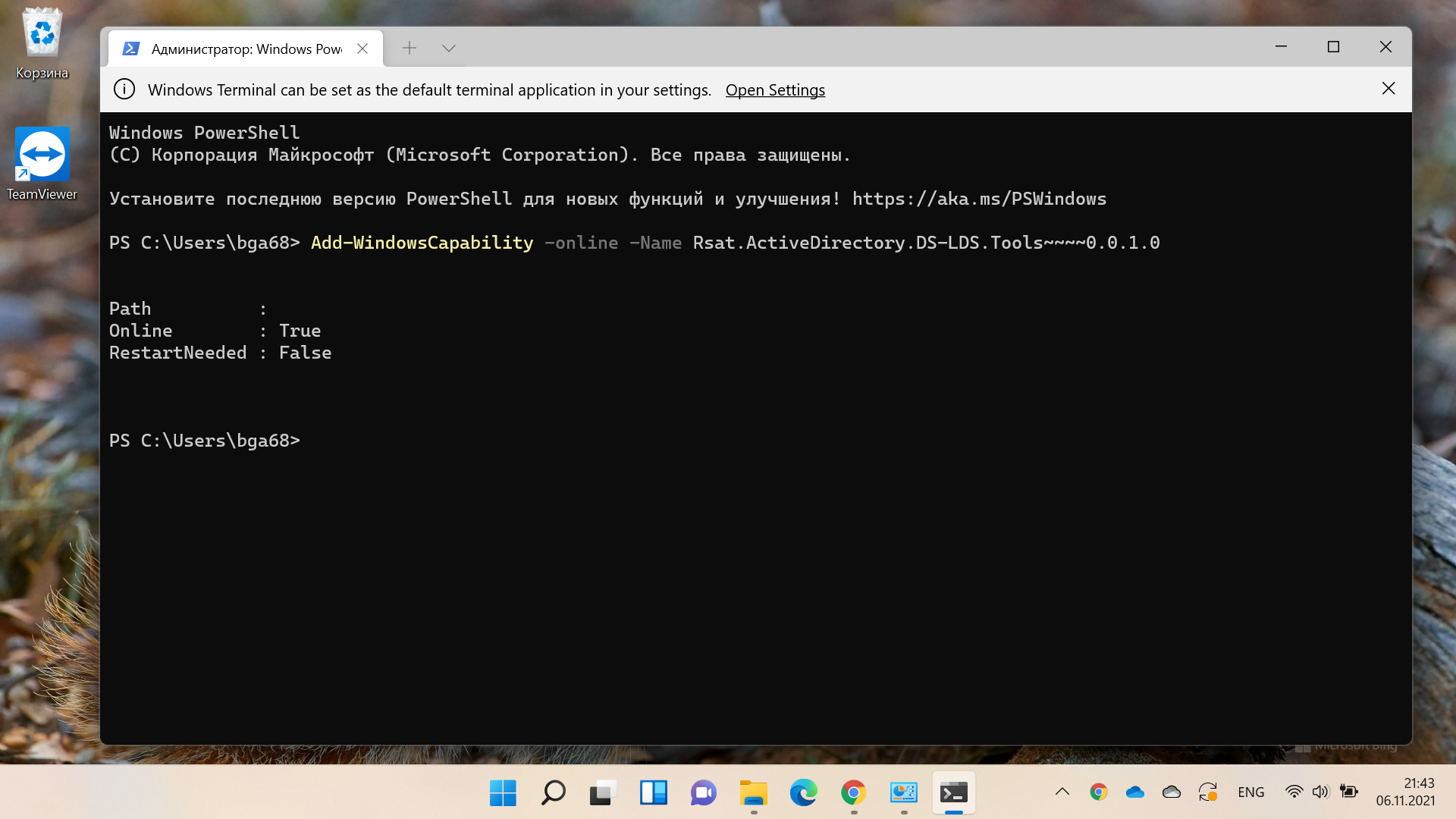
Task: Click the RestartNeeded : False output line
Action: point(220,353)
